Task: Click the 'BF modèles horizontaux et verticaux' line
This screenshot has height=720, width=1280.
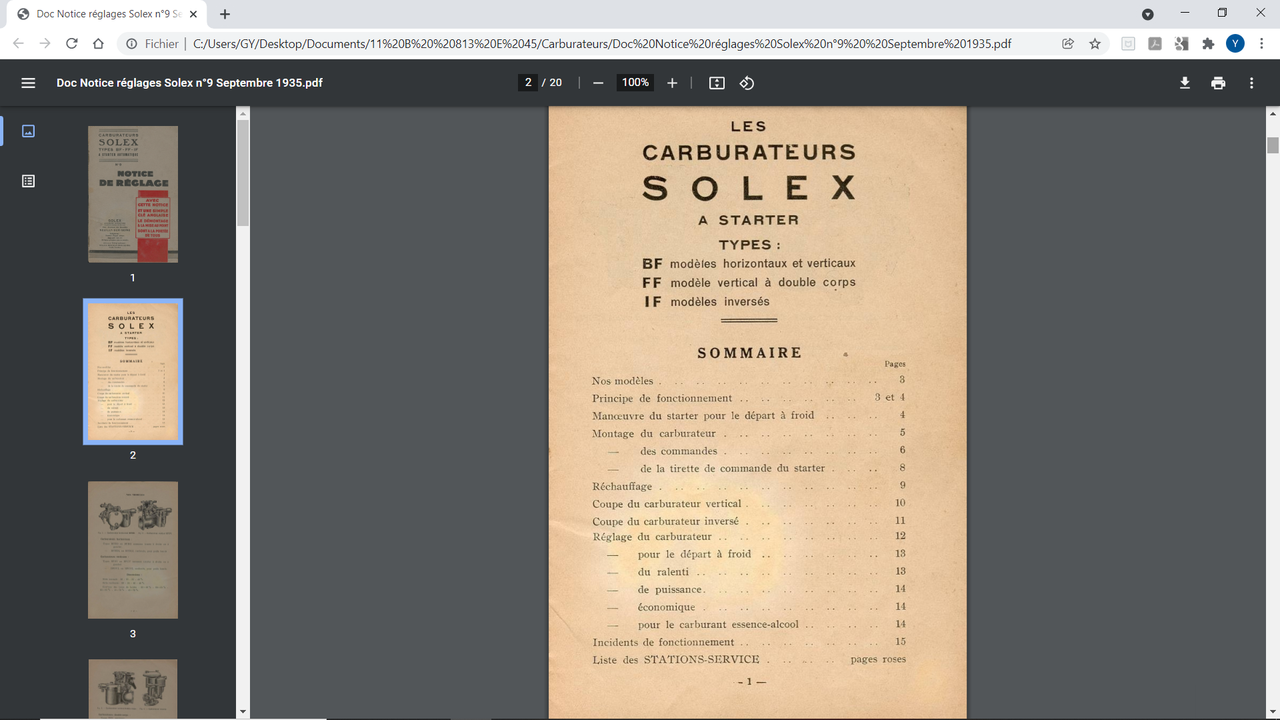Action: coord(749,264)
